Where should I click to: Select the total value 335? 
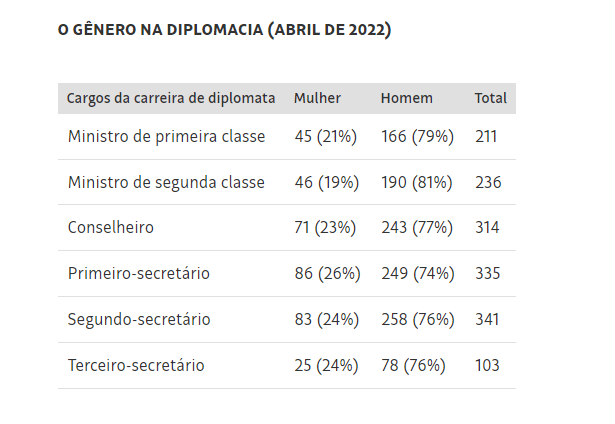pyautogui.click(x=488, y=273)
